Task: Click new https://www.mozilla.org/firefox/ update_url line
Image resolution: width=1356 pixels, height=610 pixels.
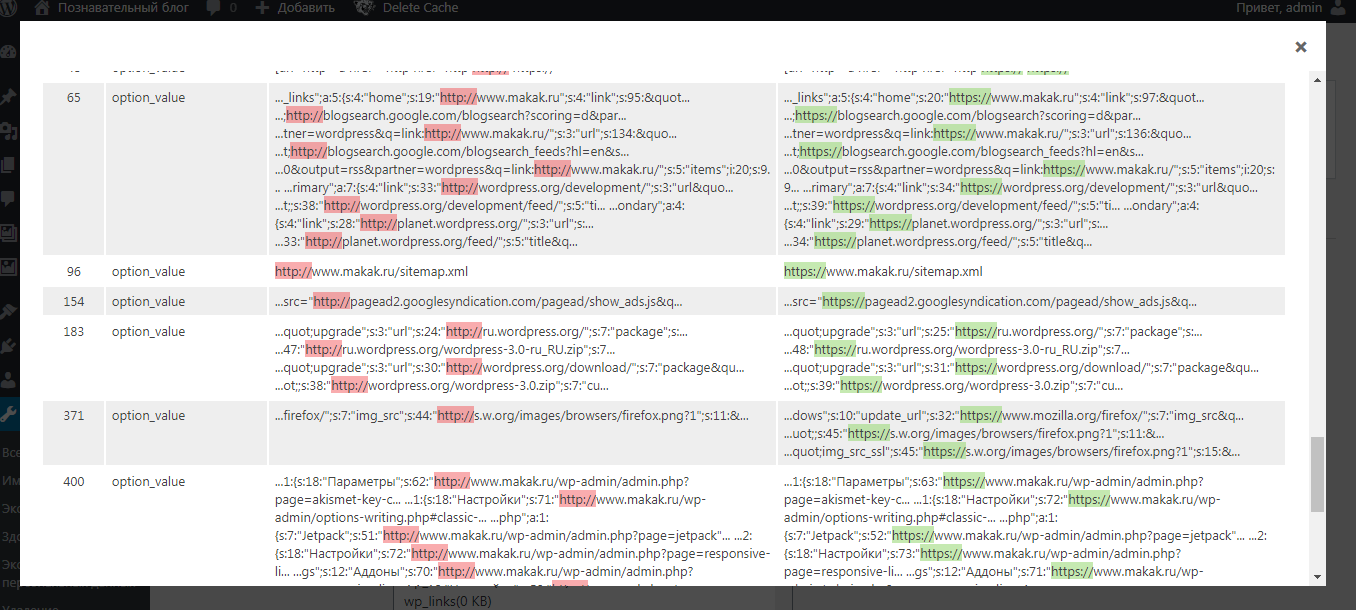Action: point(1015,415)
